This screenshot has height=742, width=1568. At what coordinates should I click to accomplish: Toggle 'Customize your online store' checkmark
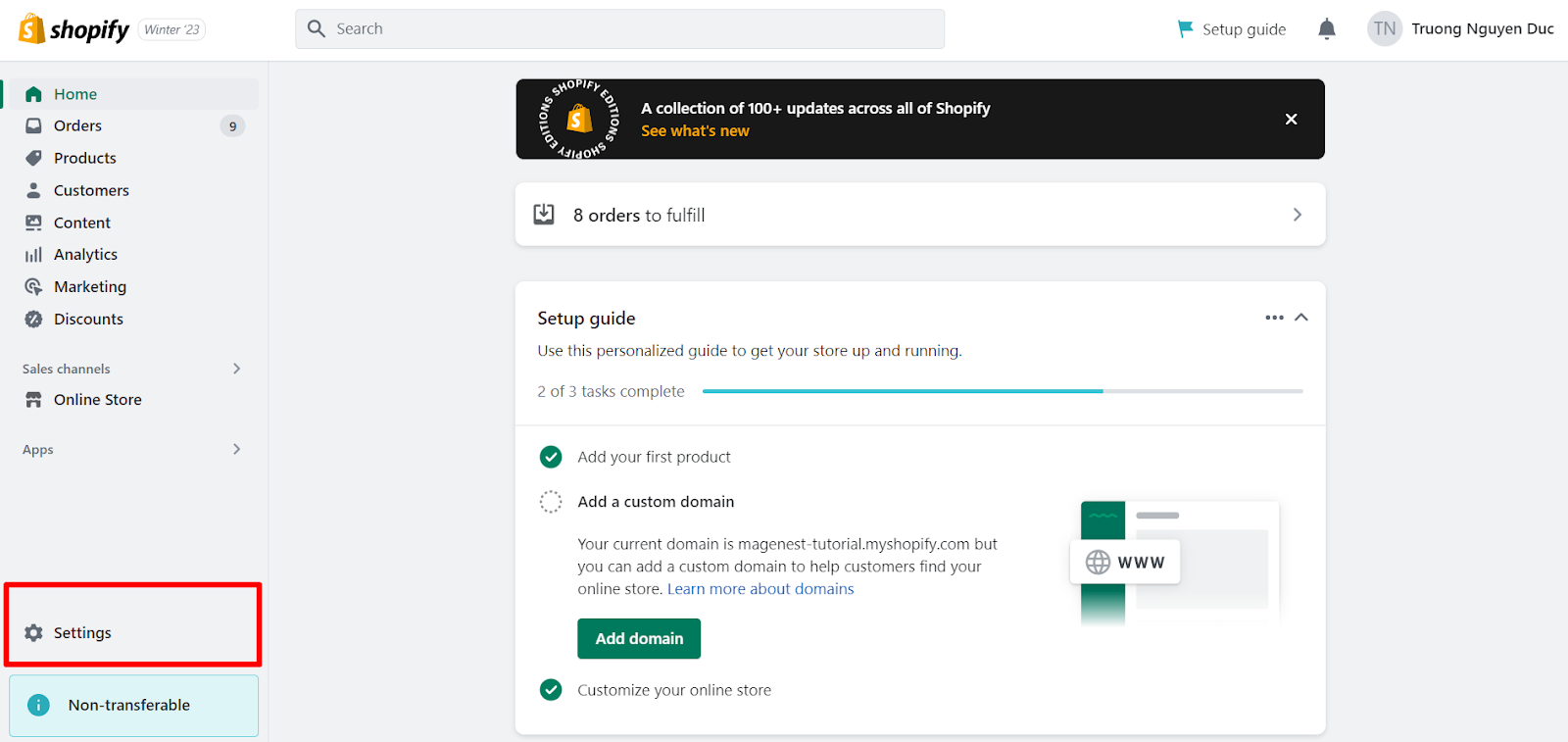[x=551, y=690]
